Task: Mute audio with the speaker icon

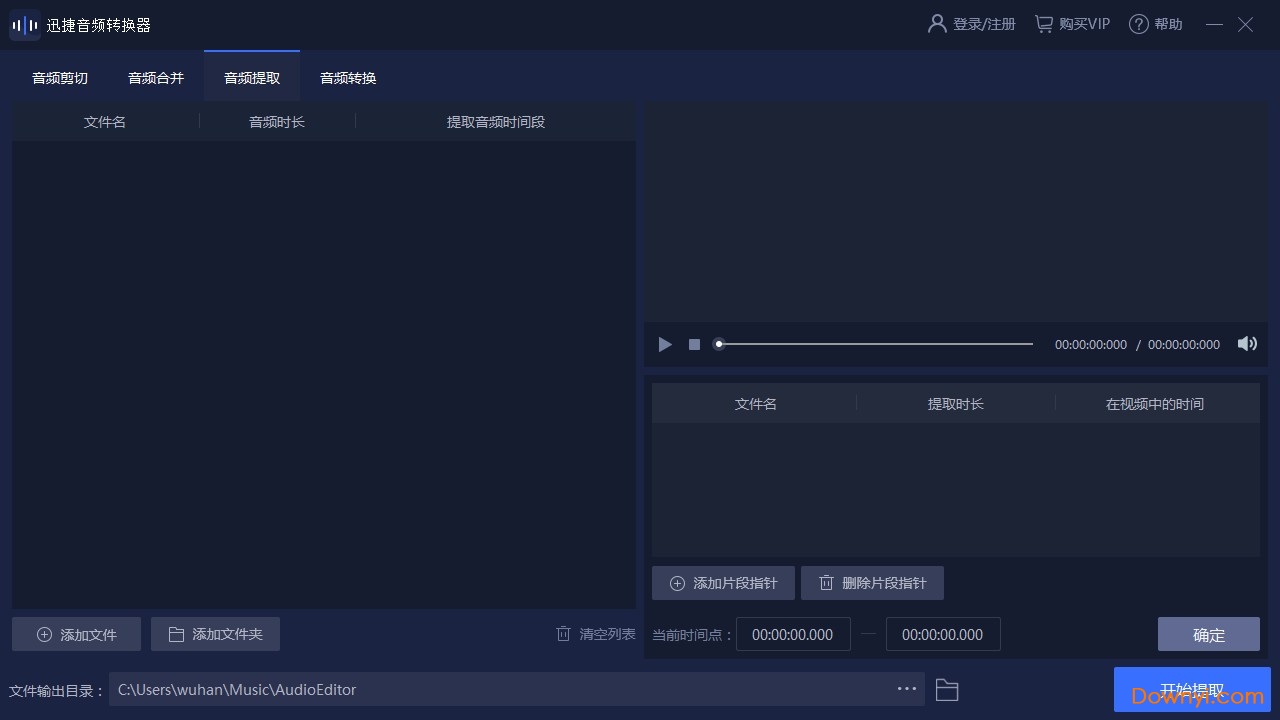Action: point(1247,344)
